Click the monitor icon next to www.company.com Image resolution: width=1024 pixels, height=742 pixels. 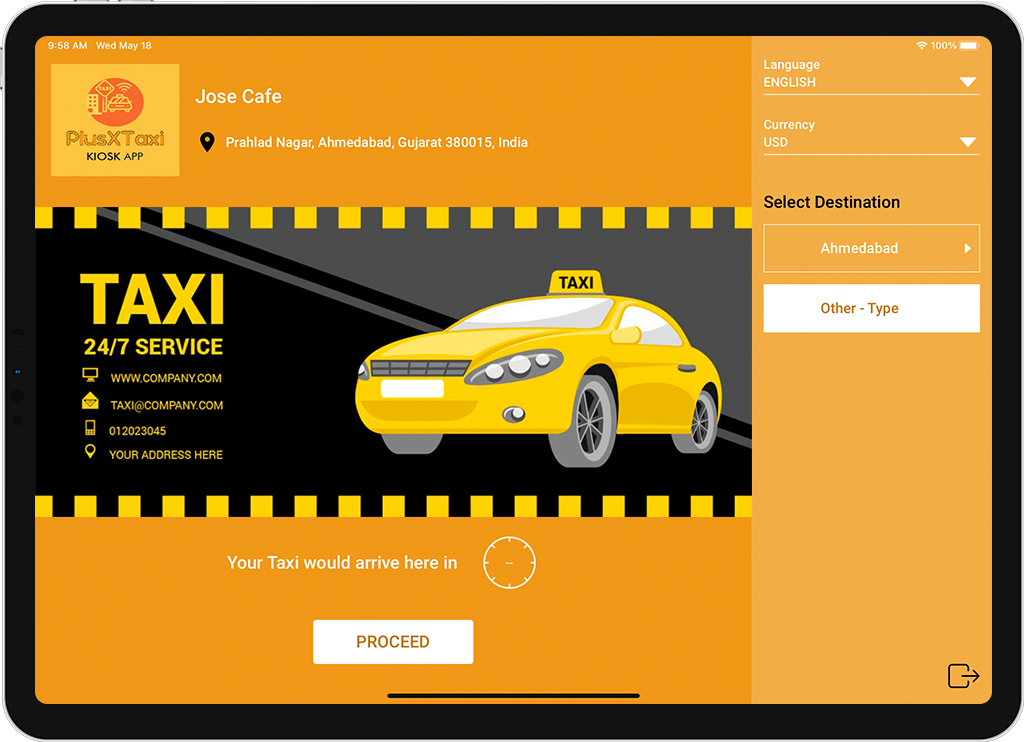[x=90, y=375]
